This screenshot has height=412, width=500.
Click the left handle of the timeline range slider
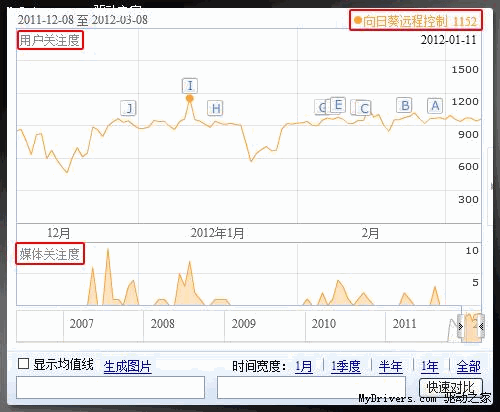[461, 327]
